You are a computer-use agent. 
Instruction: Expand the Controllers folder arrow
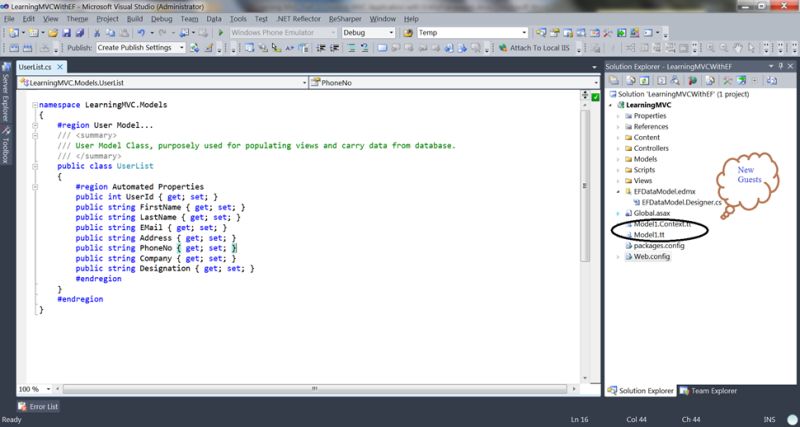[618, 148]
